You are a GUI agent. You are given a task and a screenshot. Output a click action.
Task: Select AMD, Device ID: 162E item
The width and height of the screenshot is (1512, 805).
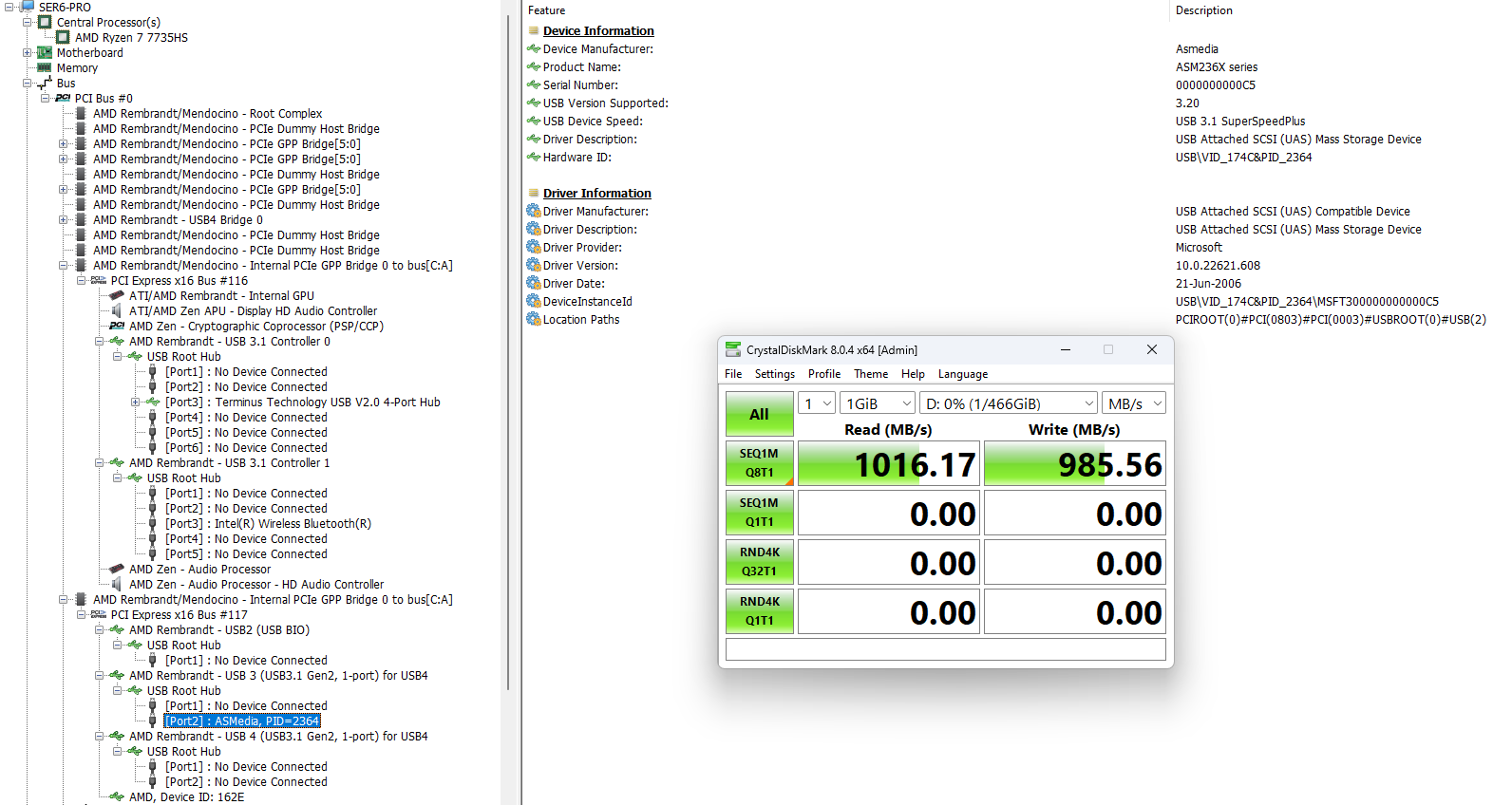coord(186,796)
